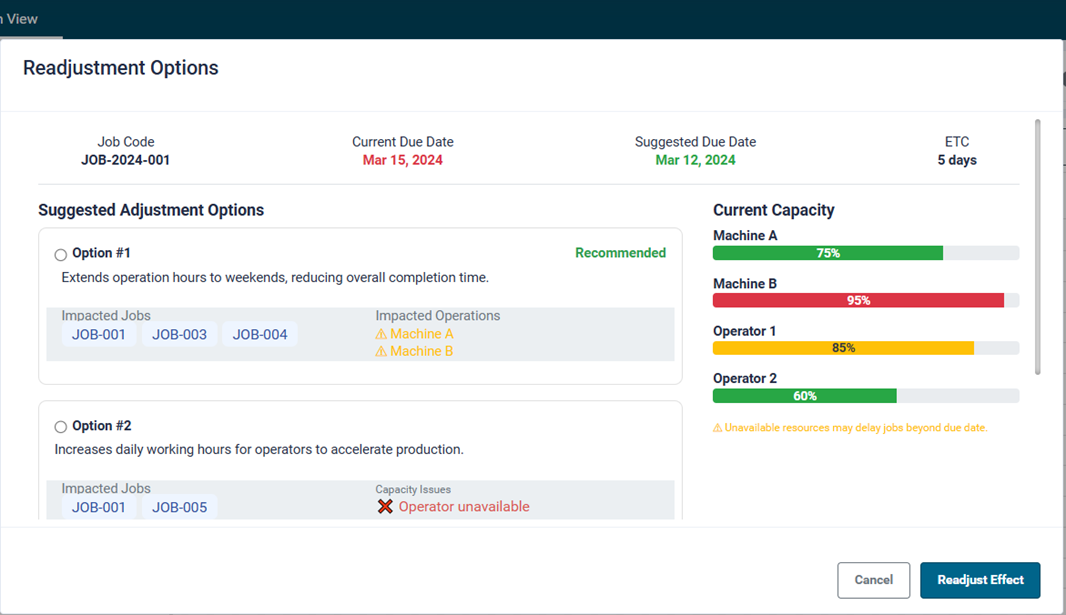Viewport: 1066px width, 615px height.
Task: Click the Readjust Effect button
Action: (x=979, y=580)
